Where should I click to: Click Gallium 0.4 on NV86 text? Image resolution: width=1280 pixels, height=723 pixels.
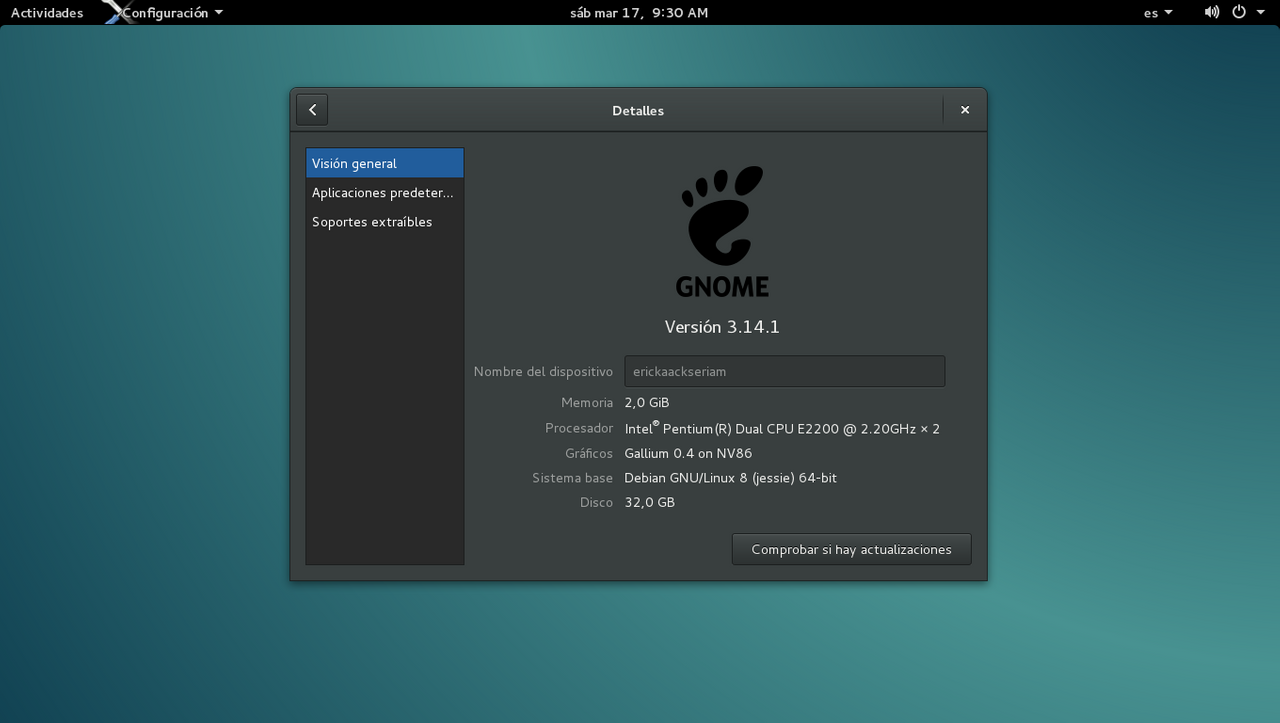[x=689, y=453]
